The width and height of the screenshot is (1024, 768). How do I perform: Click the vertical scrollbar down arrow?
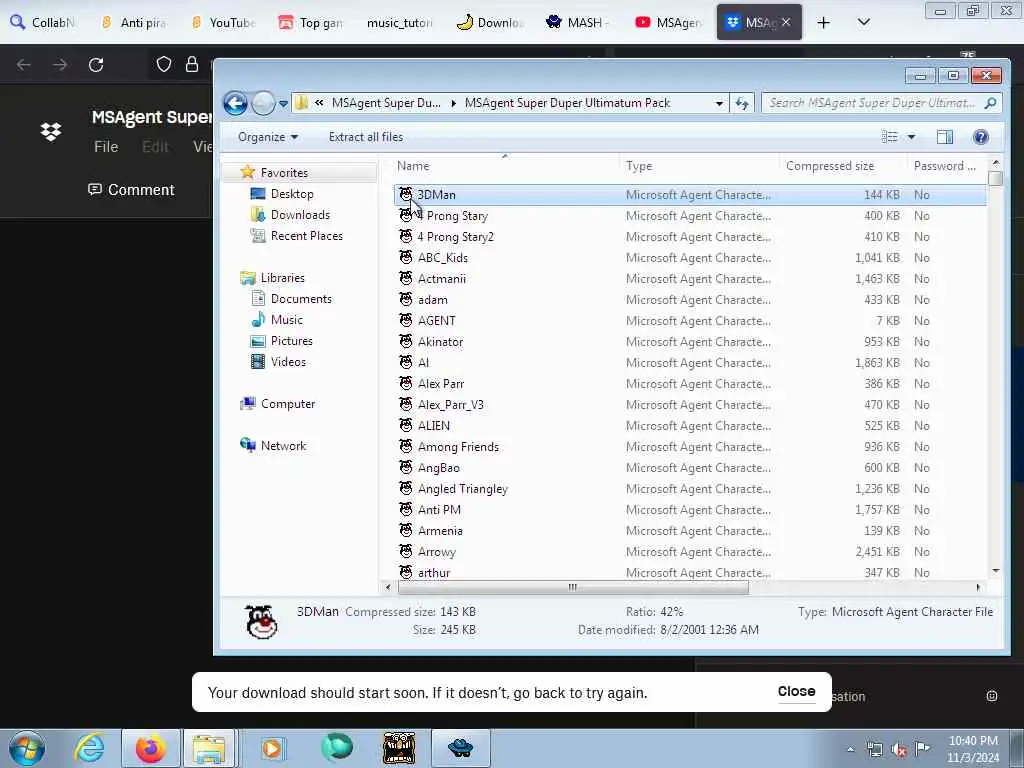pyautogui.click(x=995, y=571)
